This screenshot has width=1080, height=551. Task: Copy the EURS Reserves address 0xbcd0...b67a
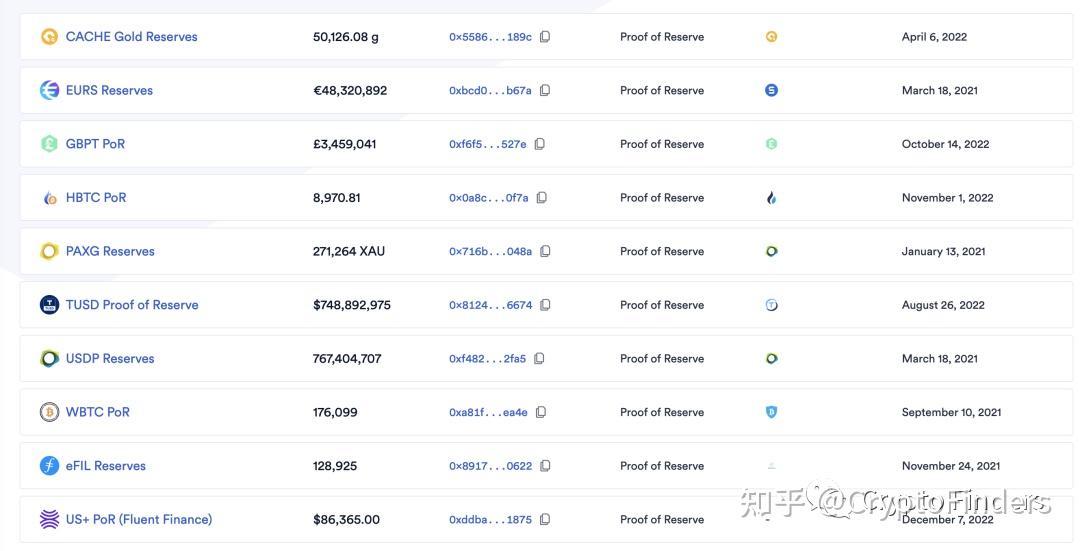pos(545,90)
